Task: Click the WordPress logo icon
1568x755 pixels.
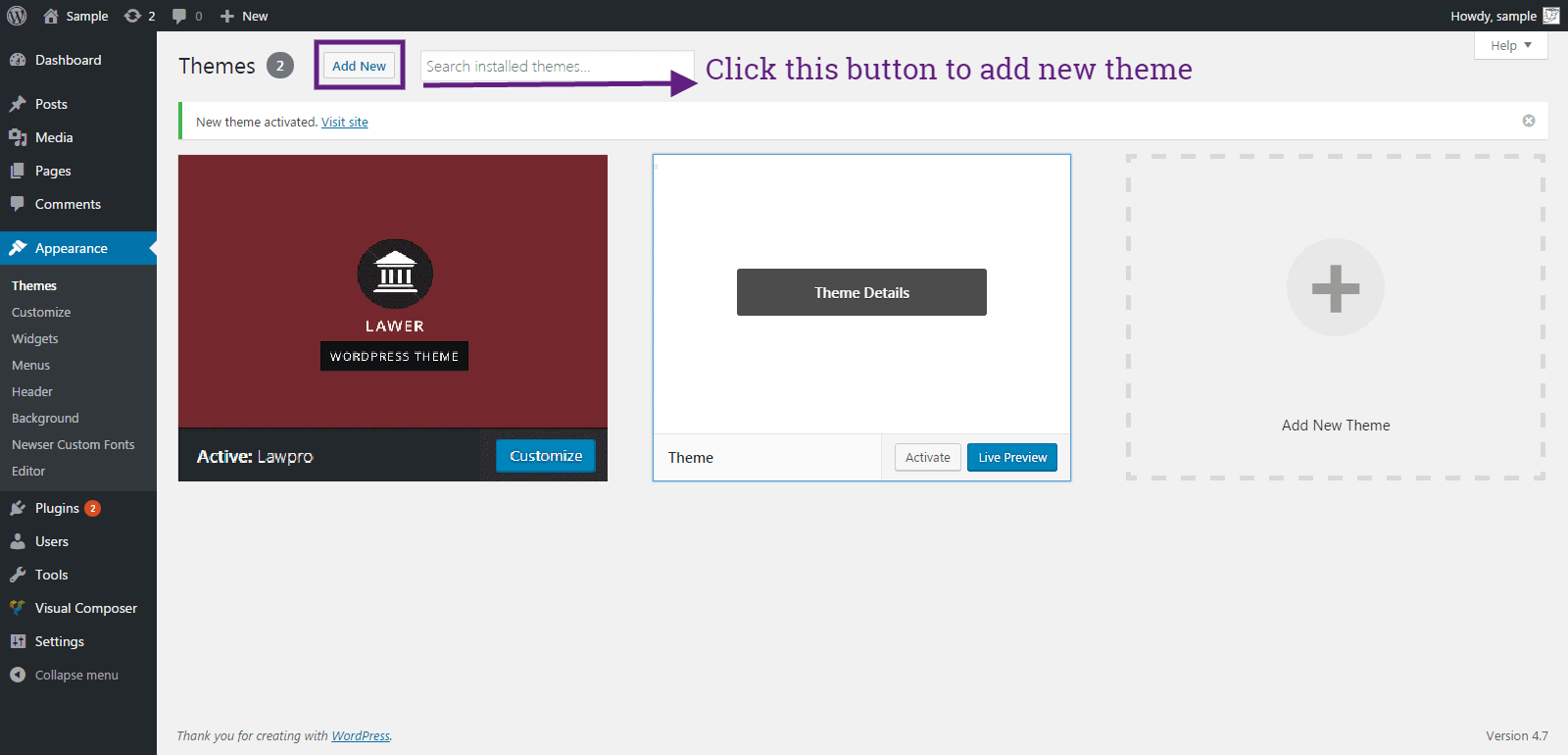Action: (x=17, y=16)
